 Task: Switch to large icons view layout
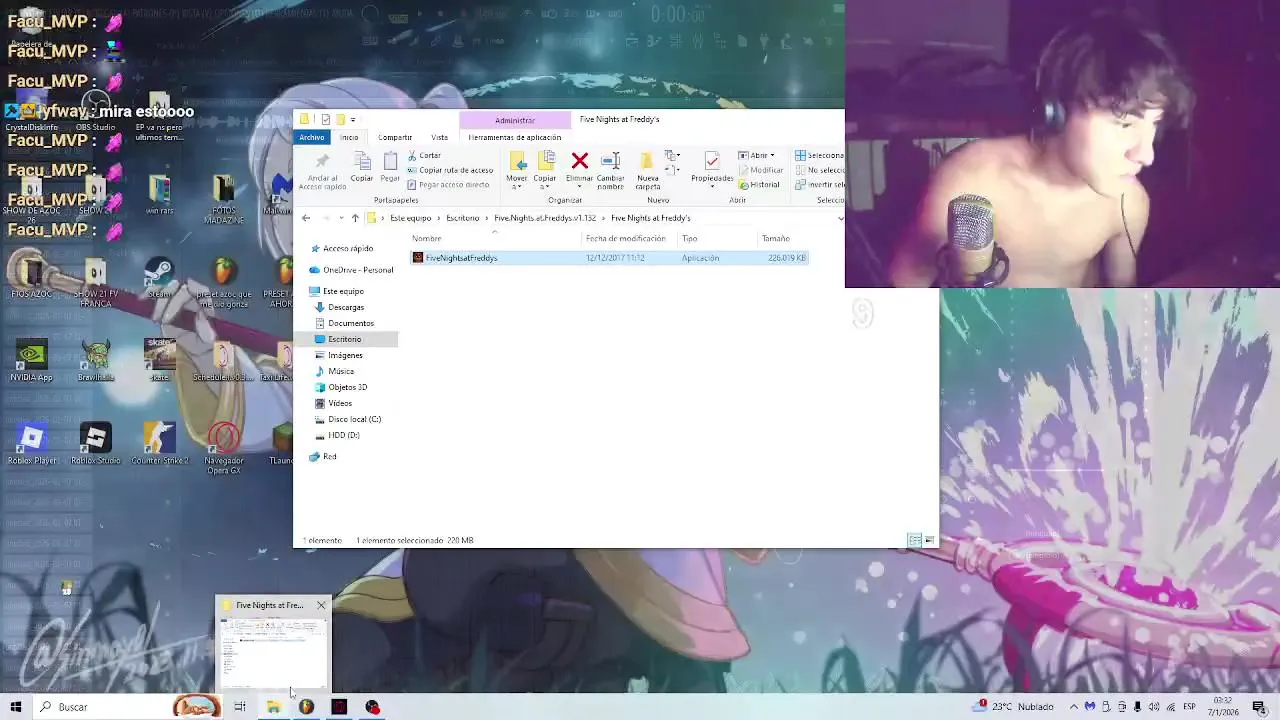[x=929, y=540]
